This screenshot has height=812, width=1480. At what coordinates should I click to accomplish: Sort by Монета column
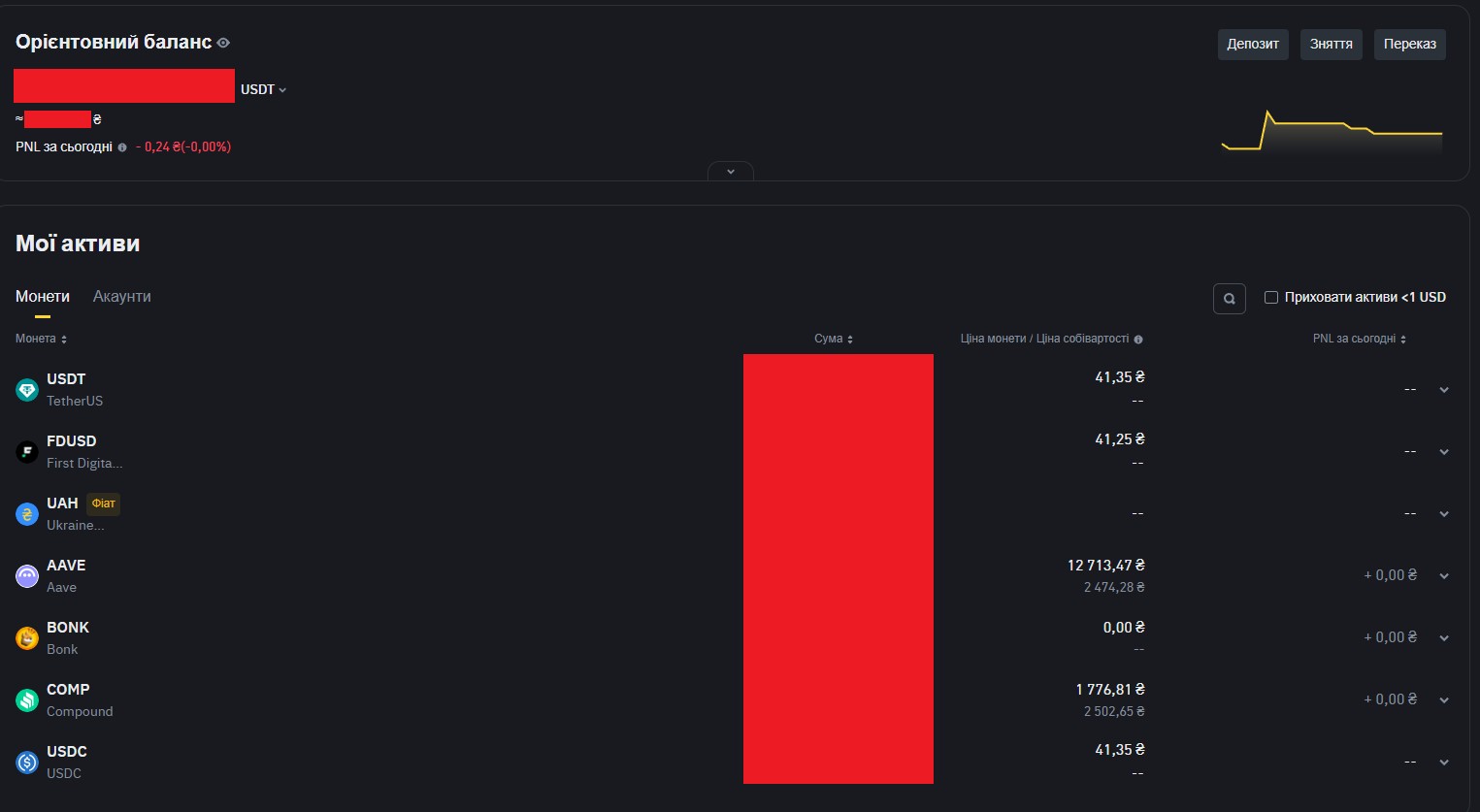[x=42, y=339]
